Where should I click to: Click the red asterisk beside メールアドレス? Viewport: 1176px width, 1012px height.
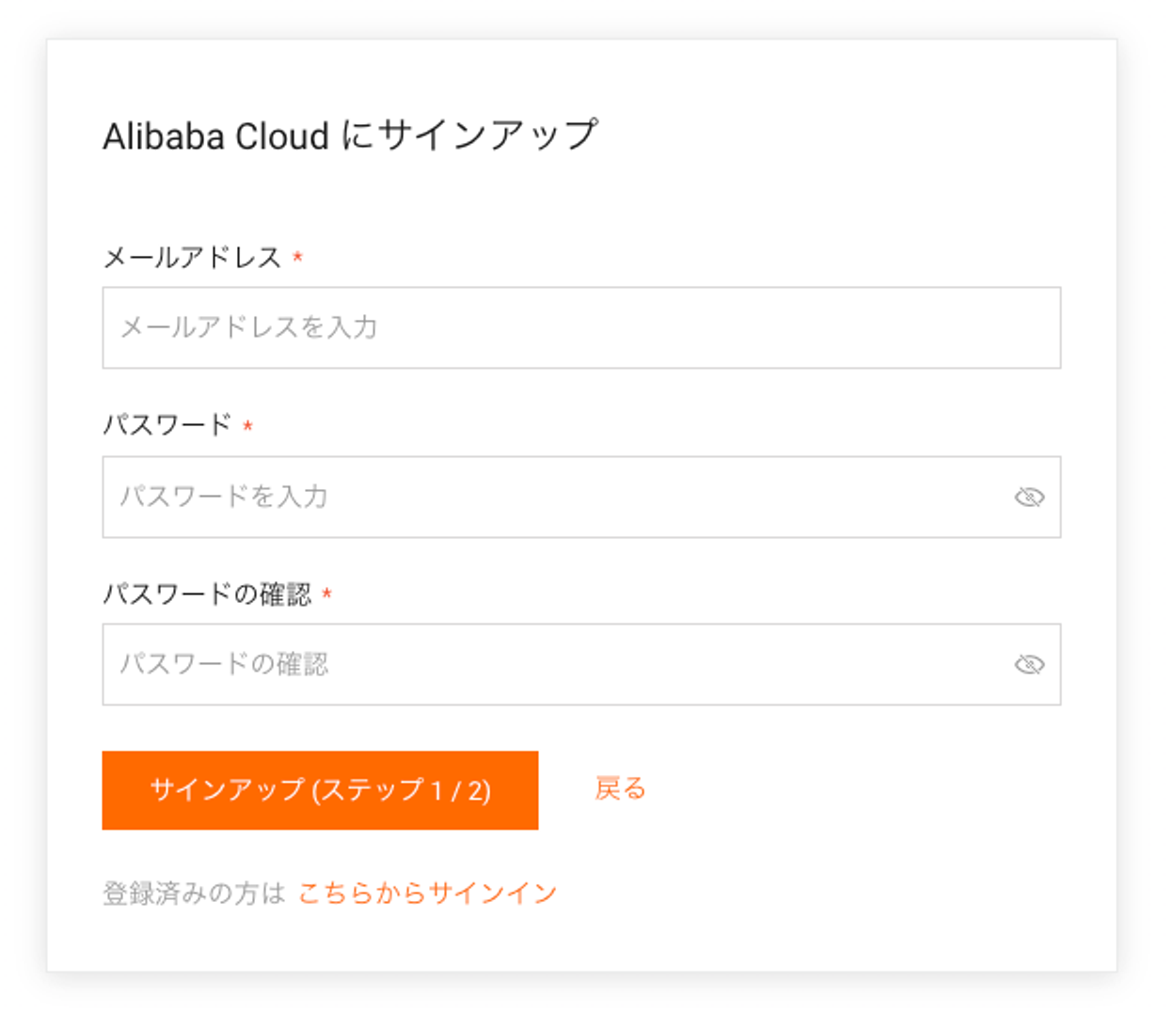point(297,257)
